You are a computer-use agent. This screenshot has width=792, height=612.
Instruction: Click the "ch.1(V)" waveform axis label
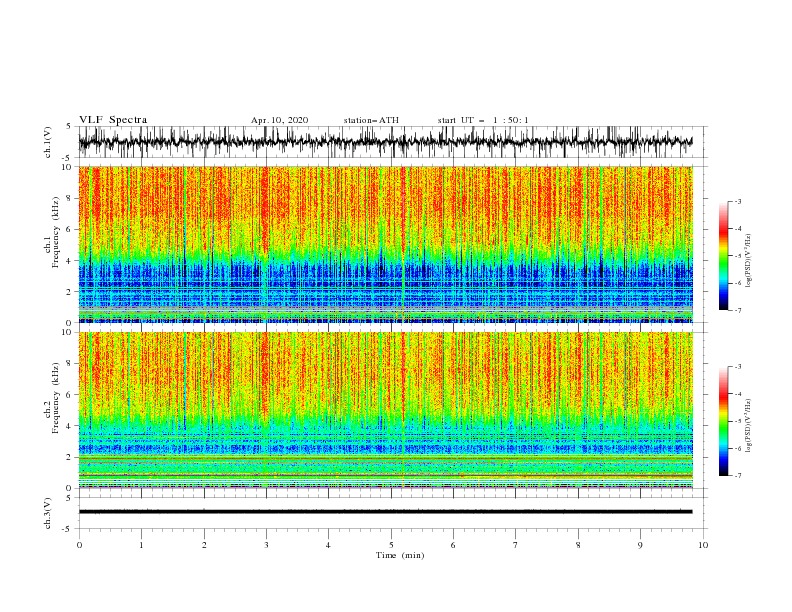(47, 142)
